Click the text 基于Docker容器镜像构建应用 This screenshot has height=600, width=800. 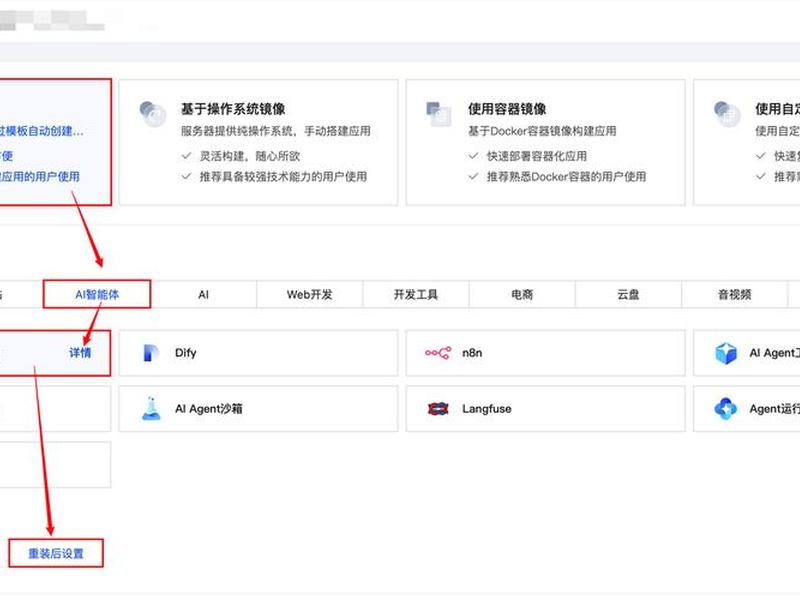click(x=542, y=131)
